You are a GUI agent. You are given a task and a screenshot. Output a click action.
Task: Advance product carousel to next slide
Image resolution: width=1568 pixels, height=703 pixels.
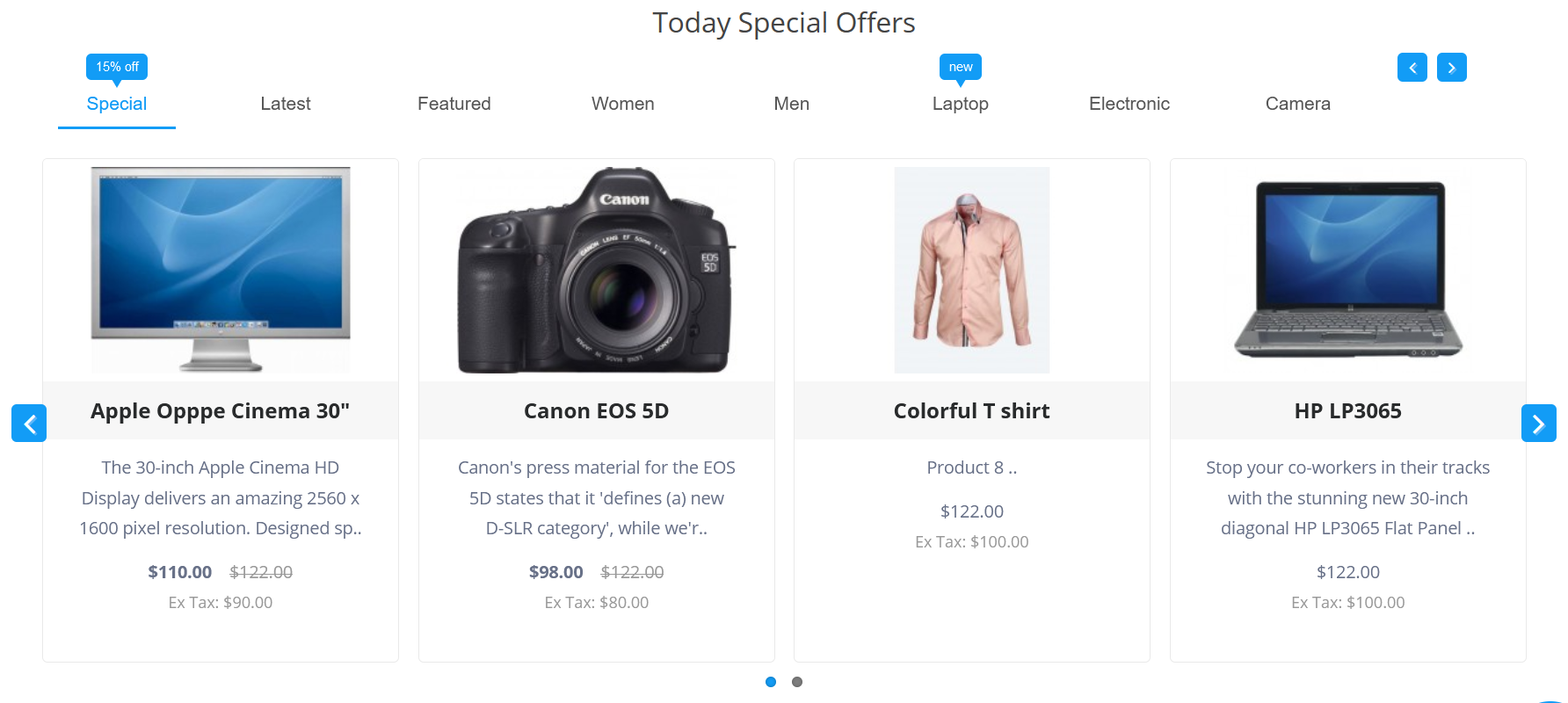pos(1538,424)
